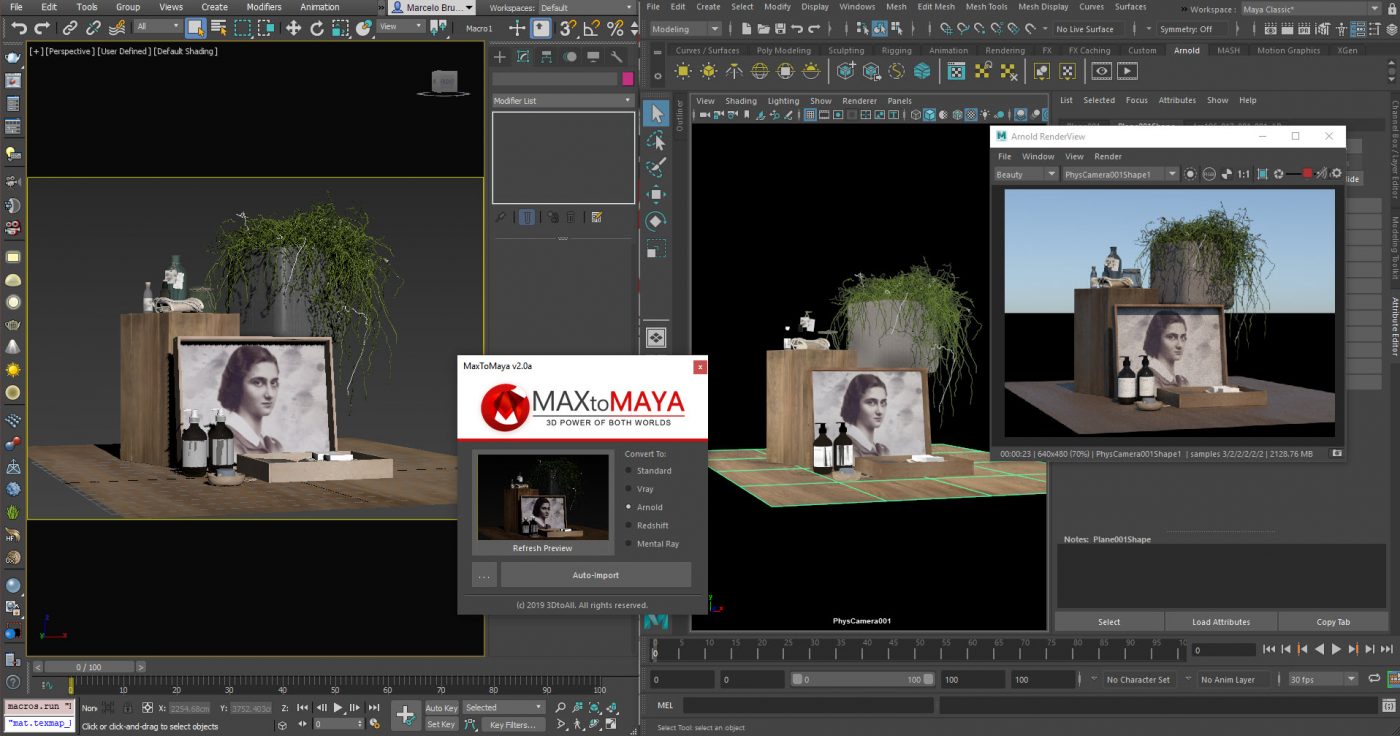Select the Move tool in 3ds Max
The width and height of the screenshot is (1400, 736).
click(x=294, y=28)
